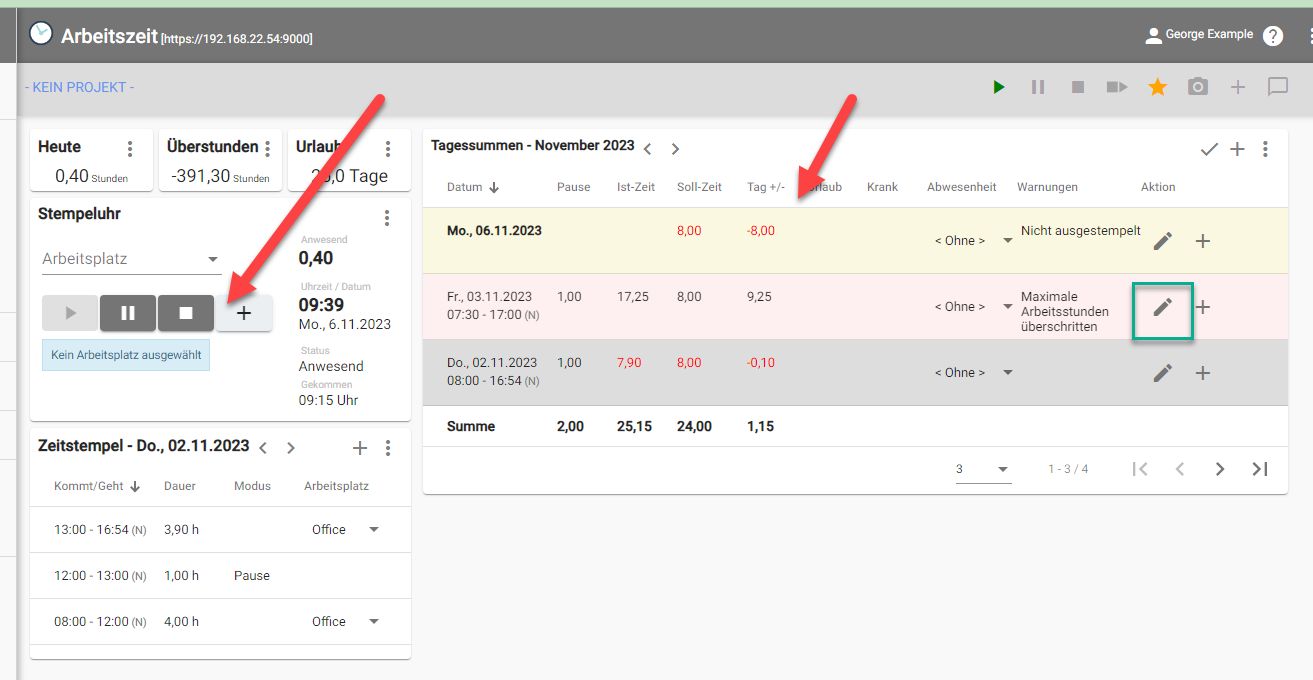Click the help question mark icon
Image resolution: width=1313 pixels, height=680 pixels.
tap(1272, 36)
